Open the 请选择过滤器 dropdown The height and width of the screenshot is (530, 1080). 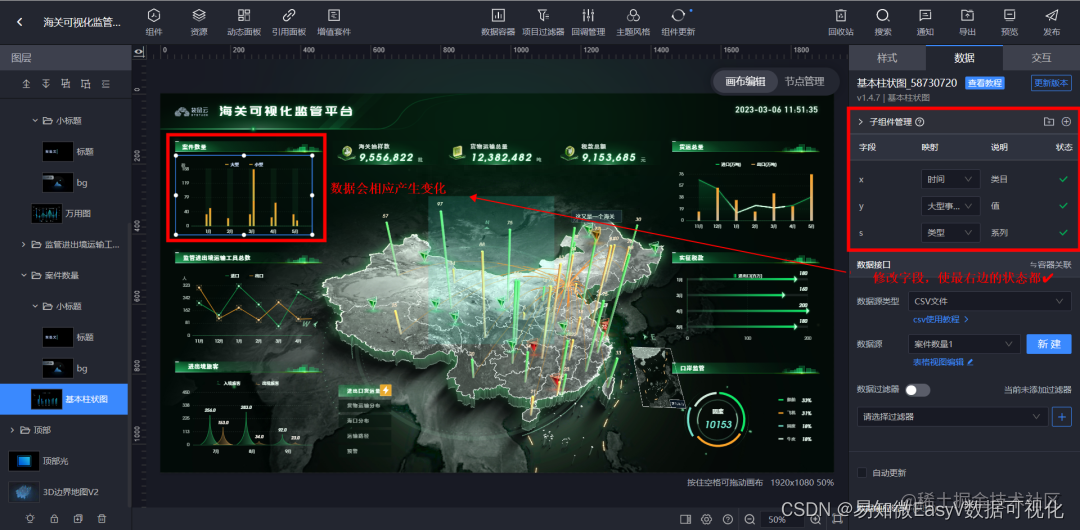coord(952,416)
